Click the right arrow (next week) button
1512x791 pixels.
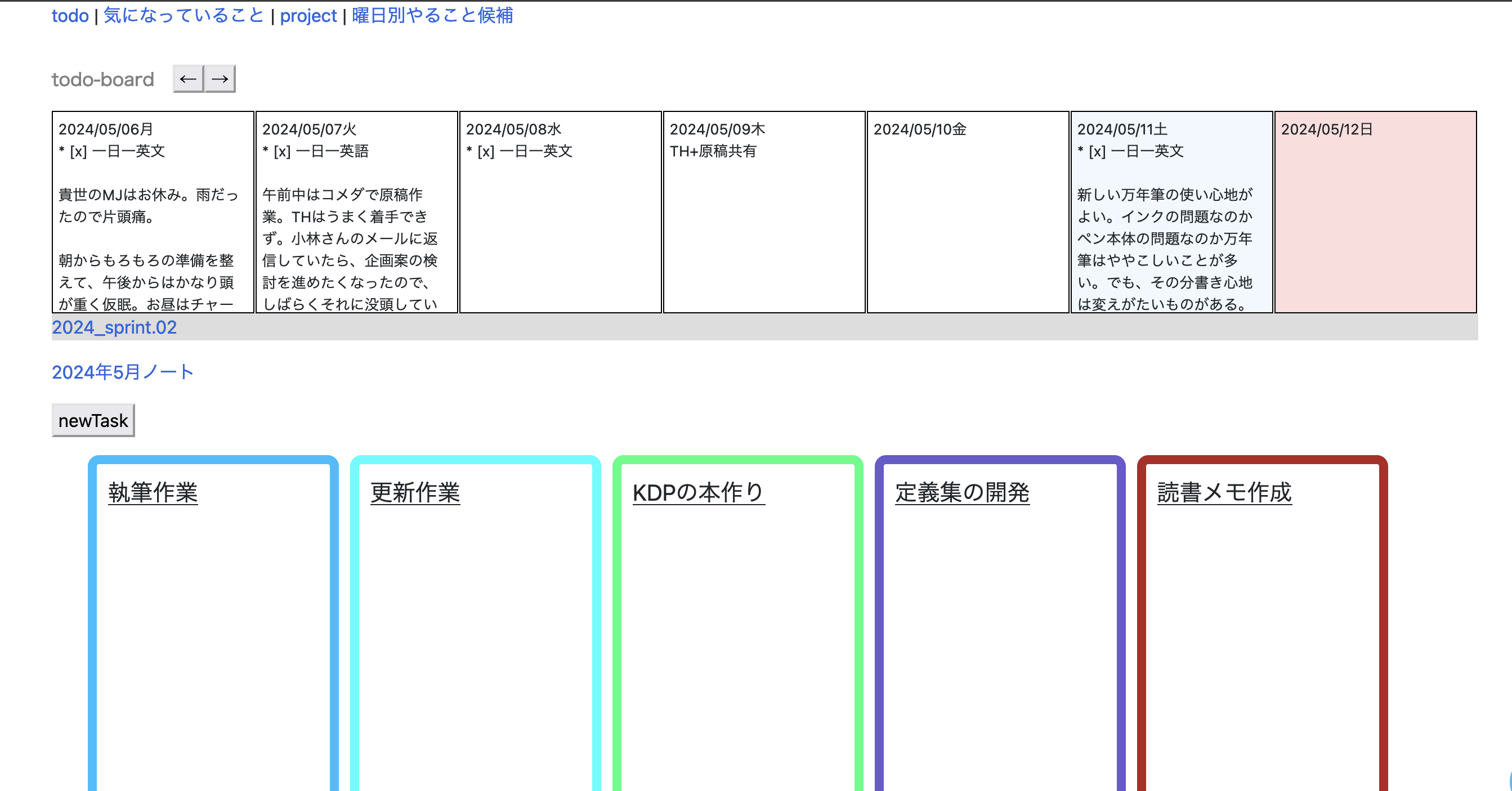click(x=220, y=79)
